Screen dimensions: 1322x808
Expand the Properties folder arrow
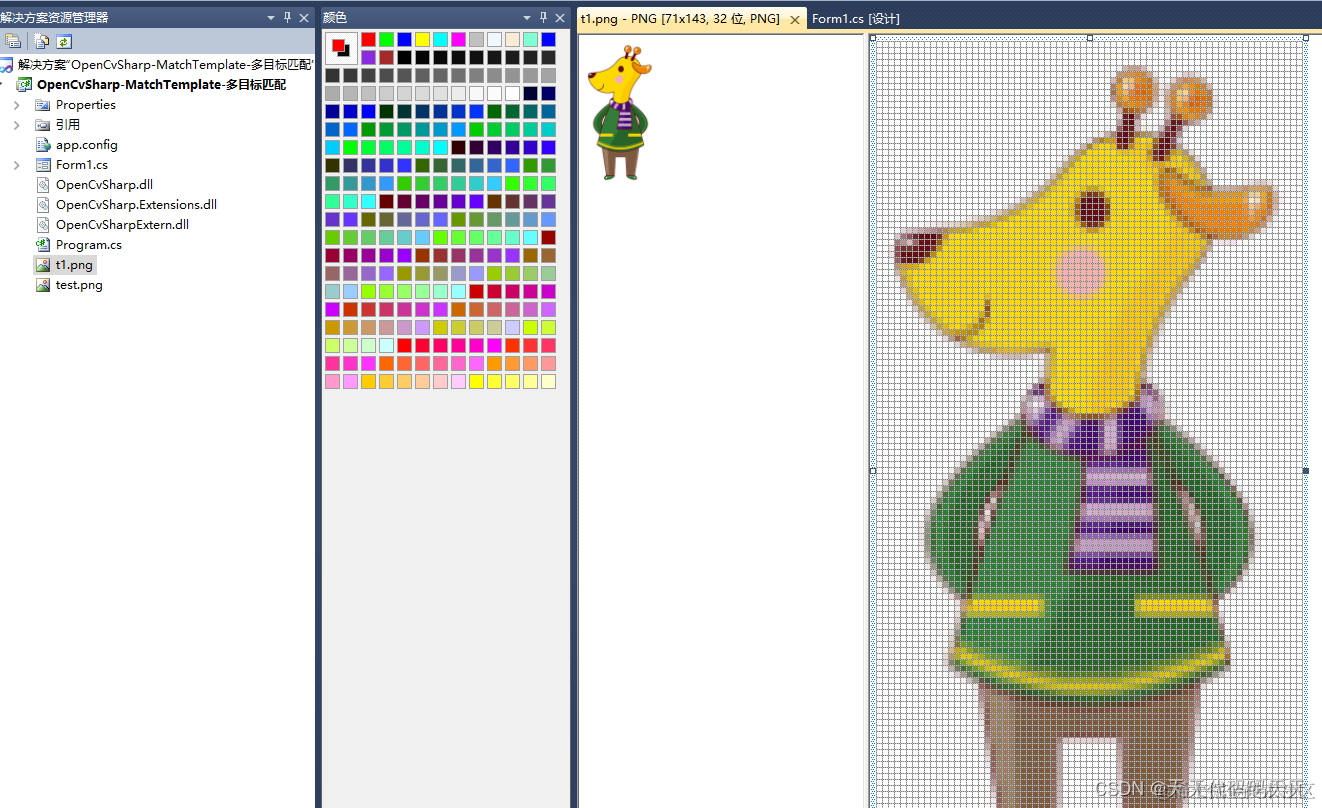(16, 105)
